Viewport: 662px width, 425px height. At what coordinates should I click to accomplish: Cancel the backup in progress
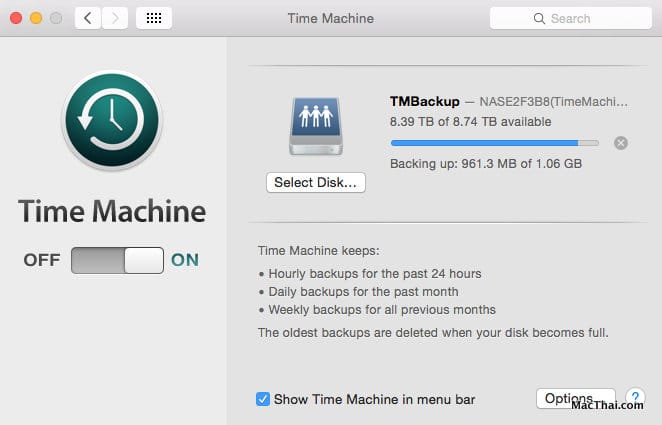point(621,143)
